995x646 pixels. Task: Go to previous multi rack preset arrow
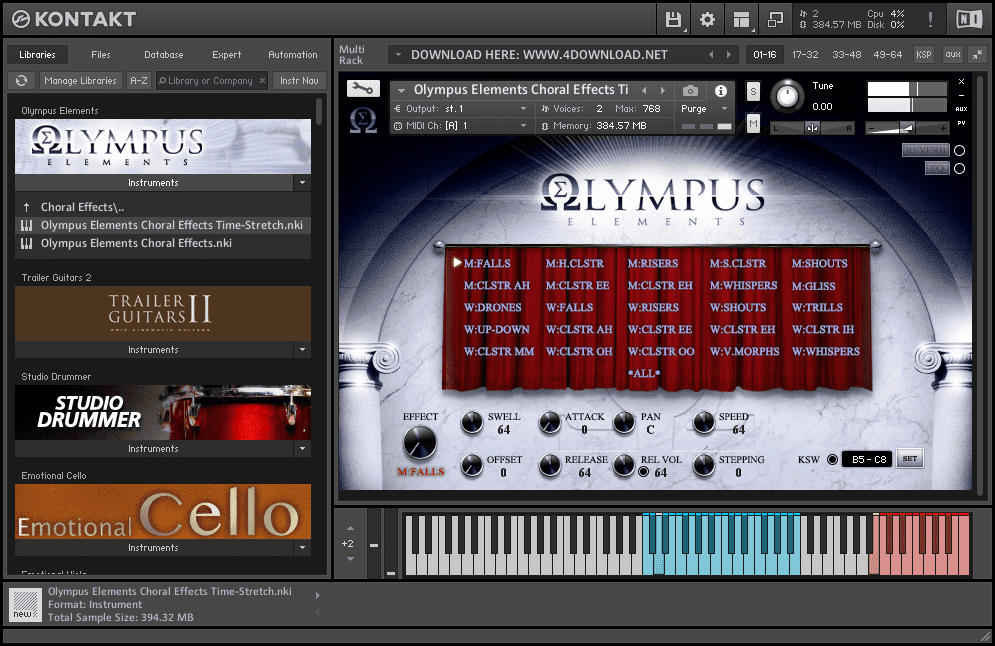pos(711,55)
